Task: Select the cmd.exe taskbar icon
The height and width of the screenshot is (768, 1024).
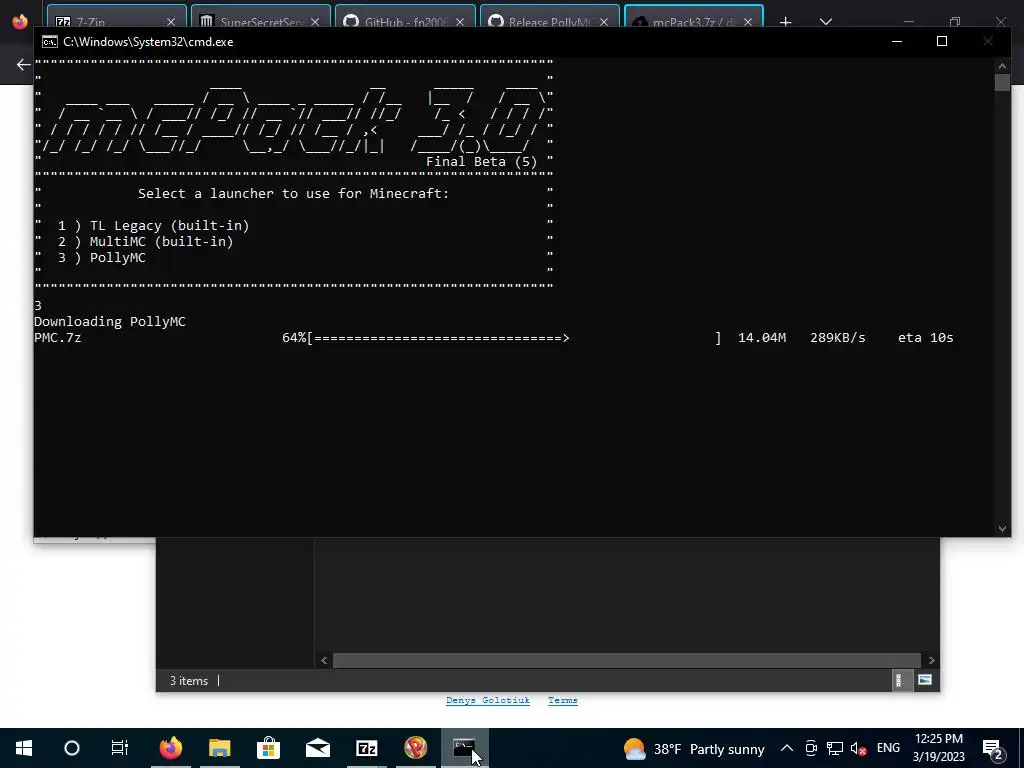Action: (464, 748)
